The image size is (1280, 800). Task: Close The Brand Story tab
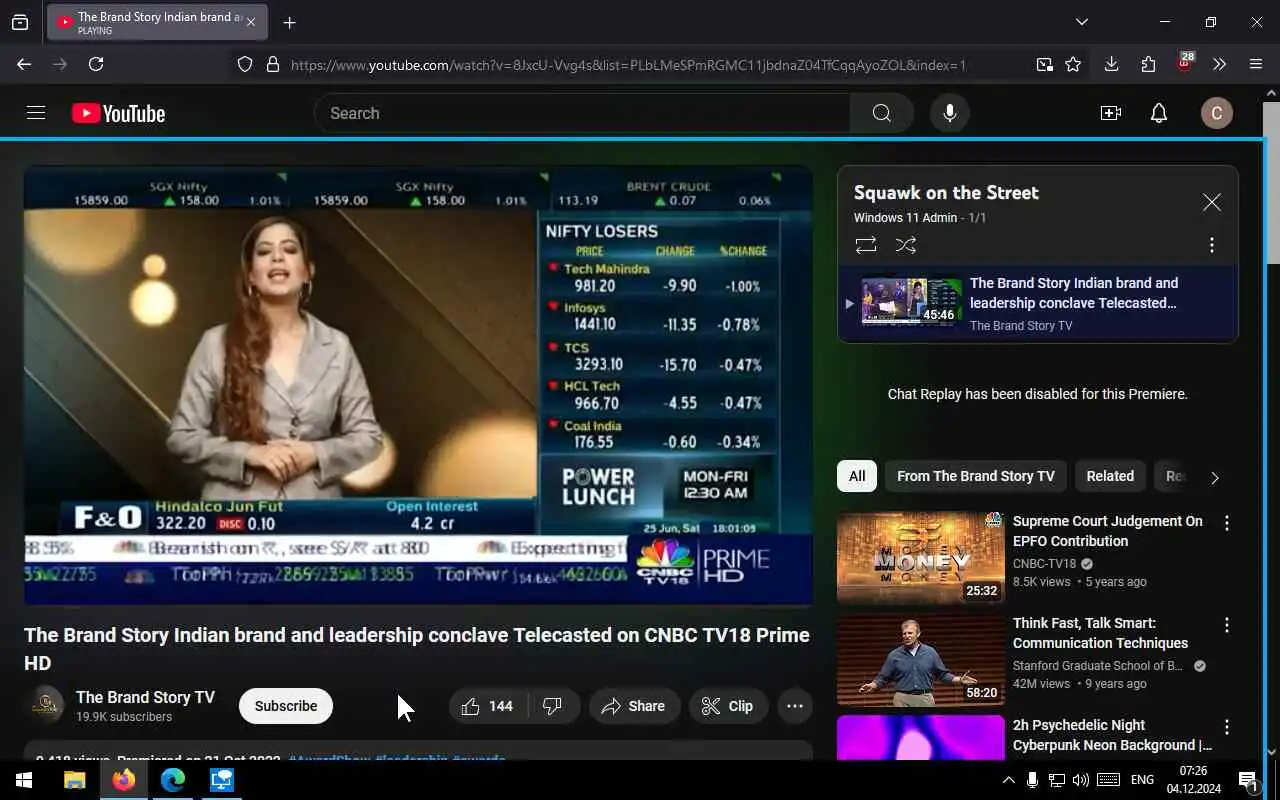coord(250,22)
